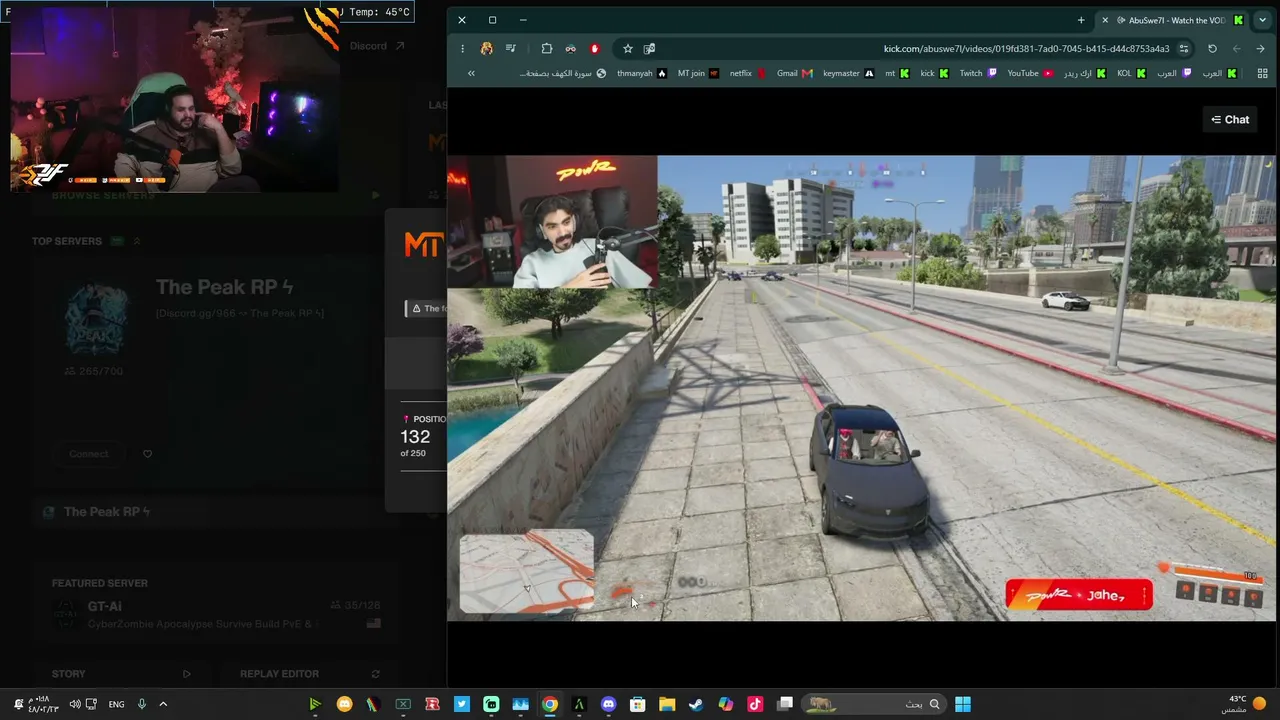
Task: Favorite The Peak RP with the heart icon
Action: click(x=147, y=454)
